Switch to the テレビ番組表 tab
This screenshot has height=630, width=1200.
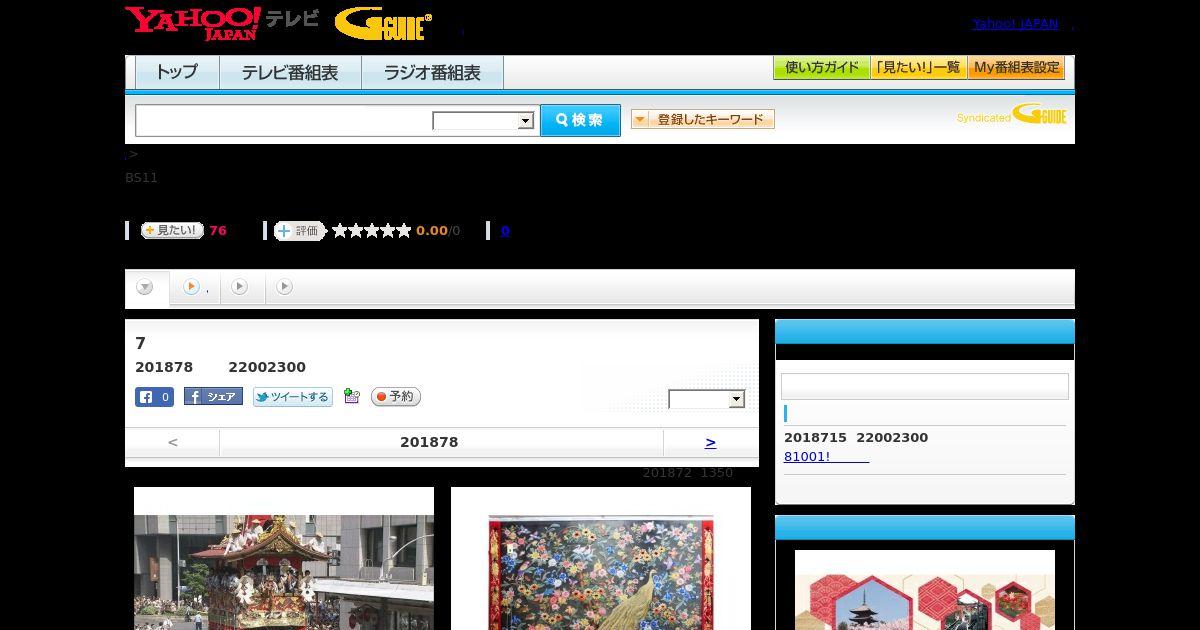(290, 72)
